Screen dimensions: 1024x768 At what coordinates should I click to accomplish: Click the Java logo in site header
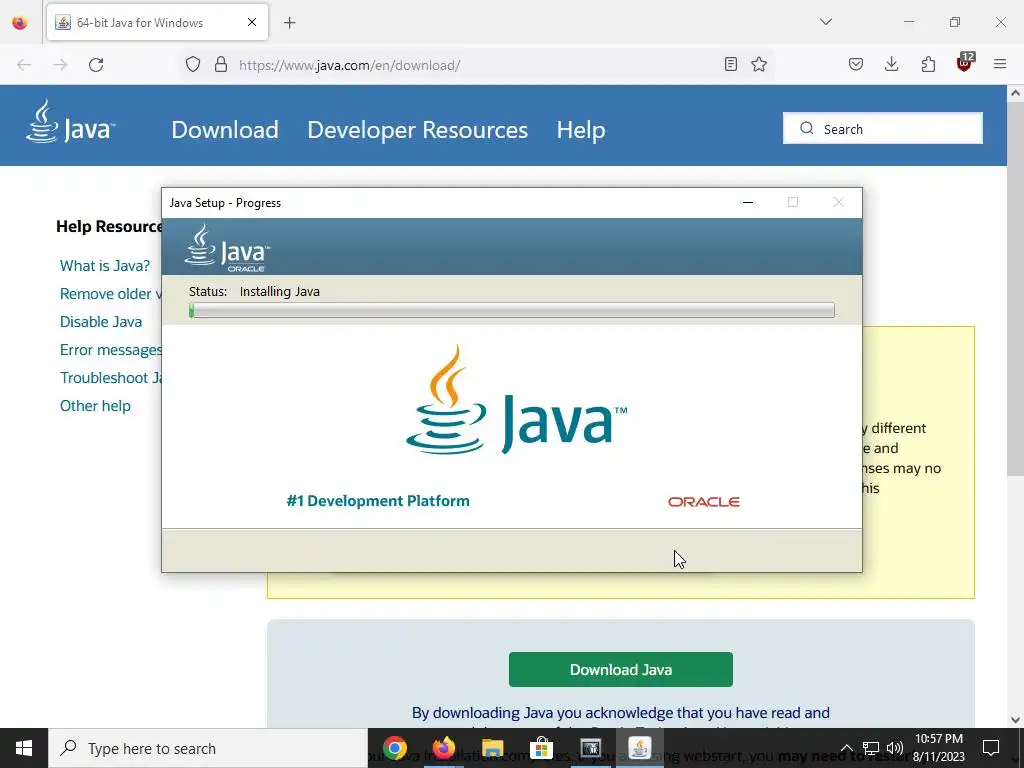click(71, 121)
